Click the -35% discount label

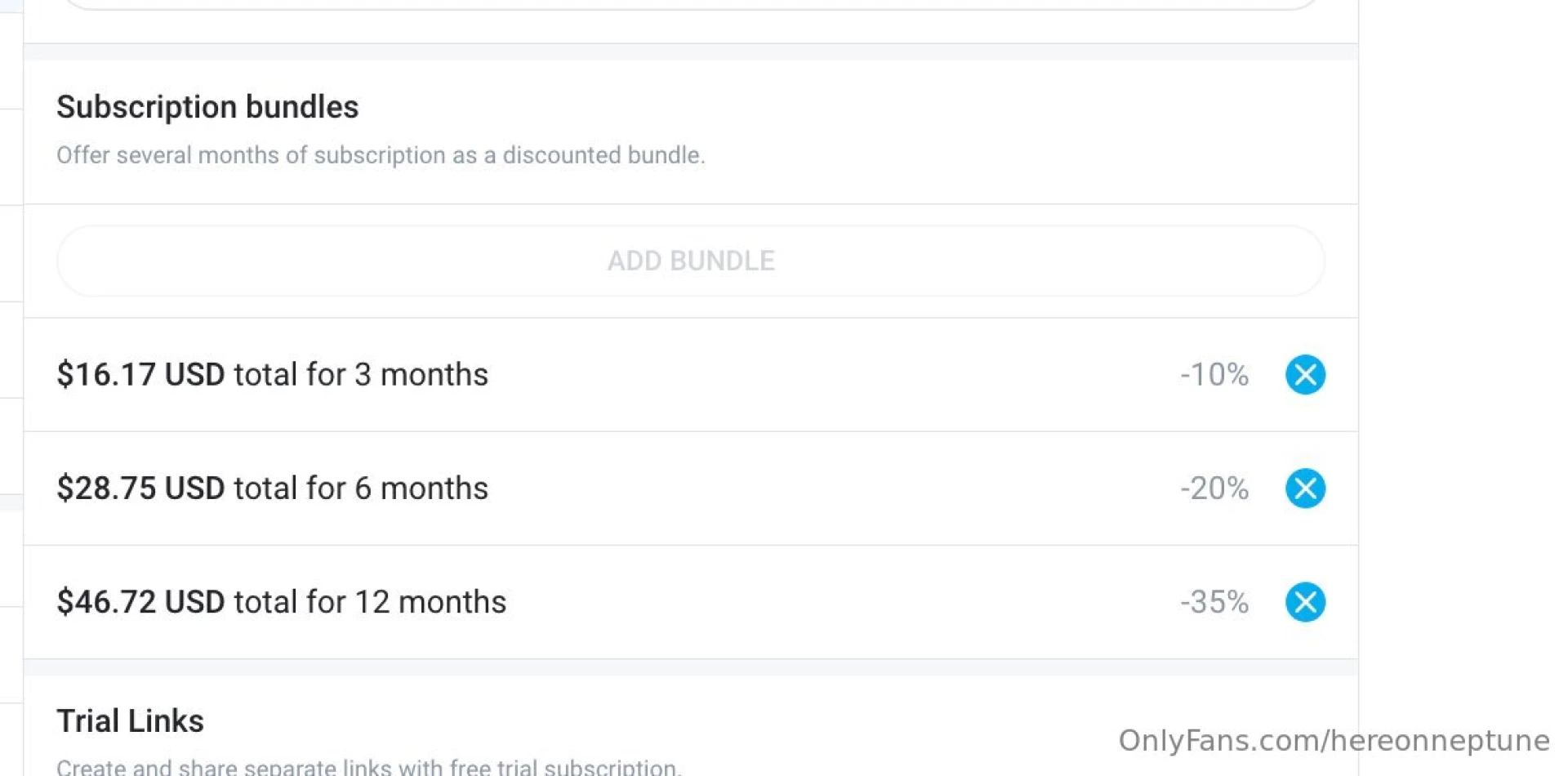[1213, 602]
